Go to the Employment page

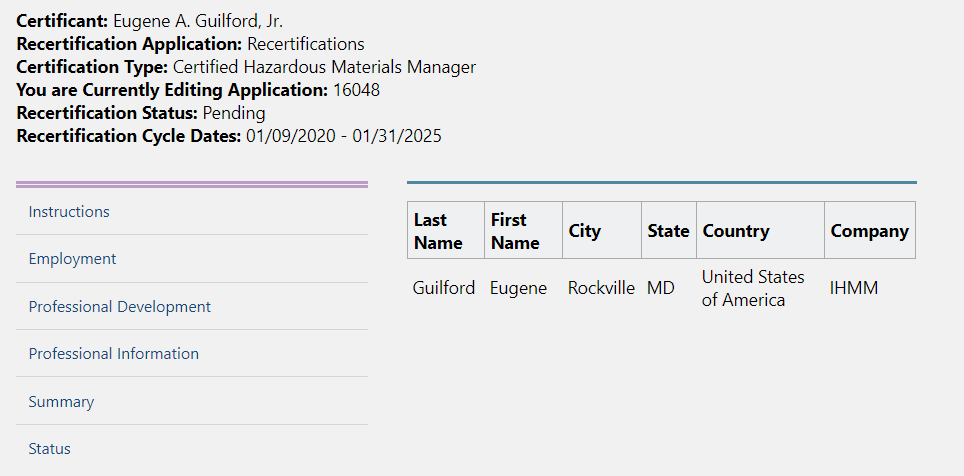(x=72, y=259)
